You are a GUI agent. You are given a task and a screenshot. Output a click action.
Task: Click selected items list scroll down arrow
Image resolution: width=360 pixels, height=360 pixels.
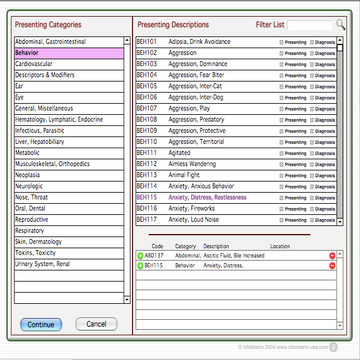click(340, 326)
